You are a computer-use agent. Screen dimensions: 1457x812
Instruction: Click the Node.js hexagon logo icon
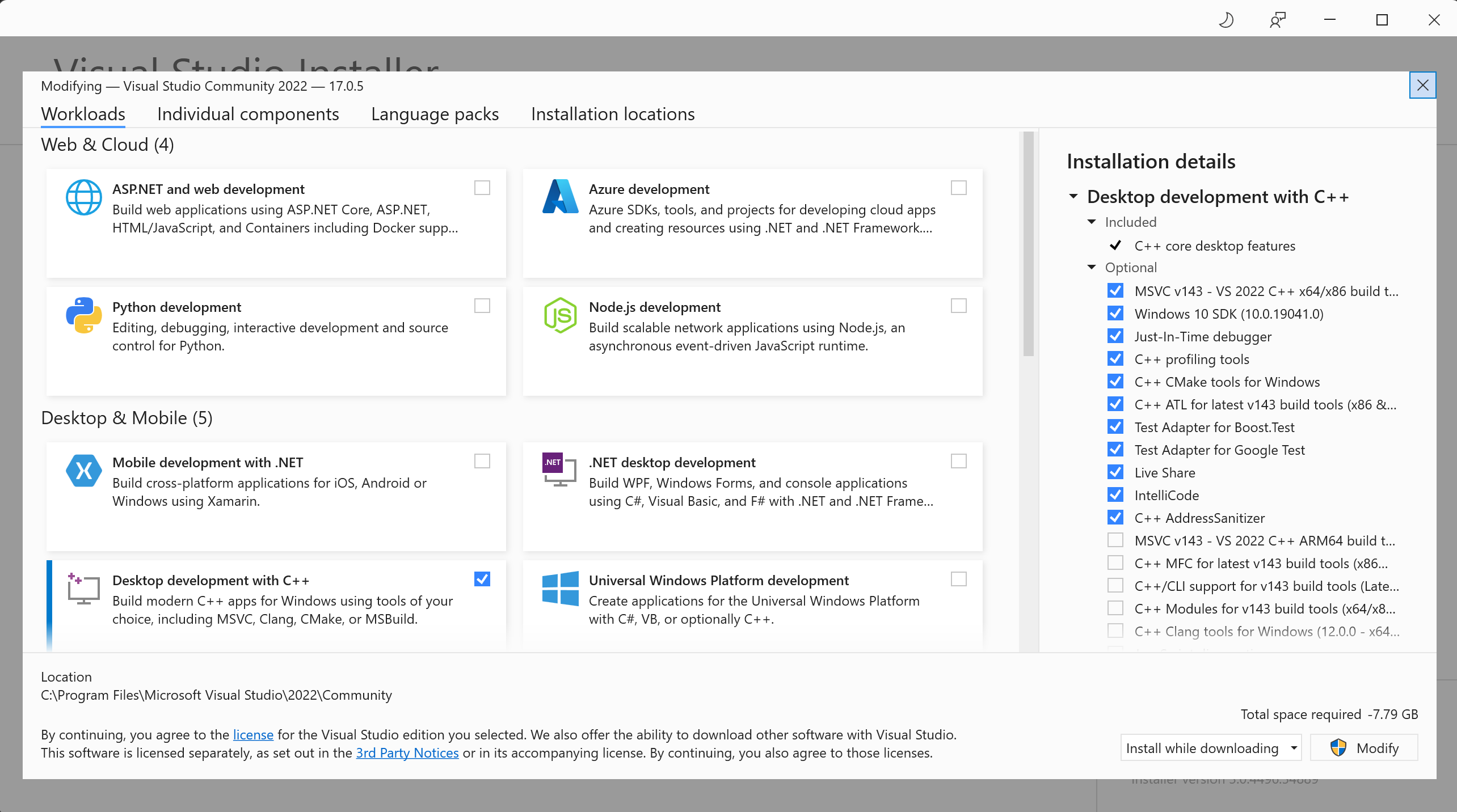(x=560, y=315)
